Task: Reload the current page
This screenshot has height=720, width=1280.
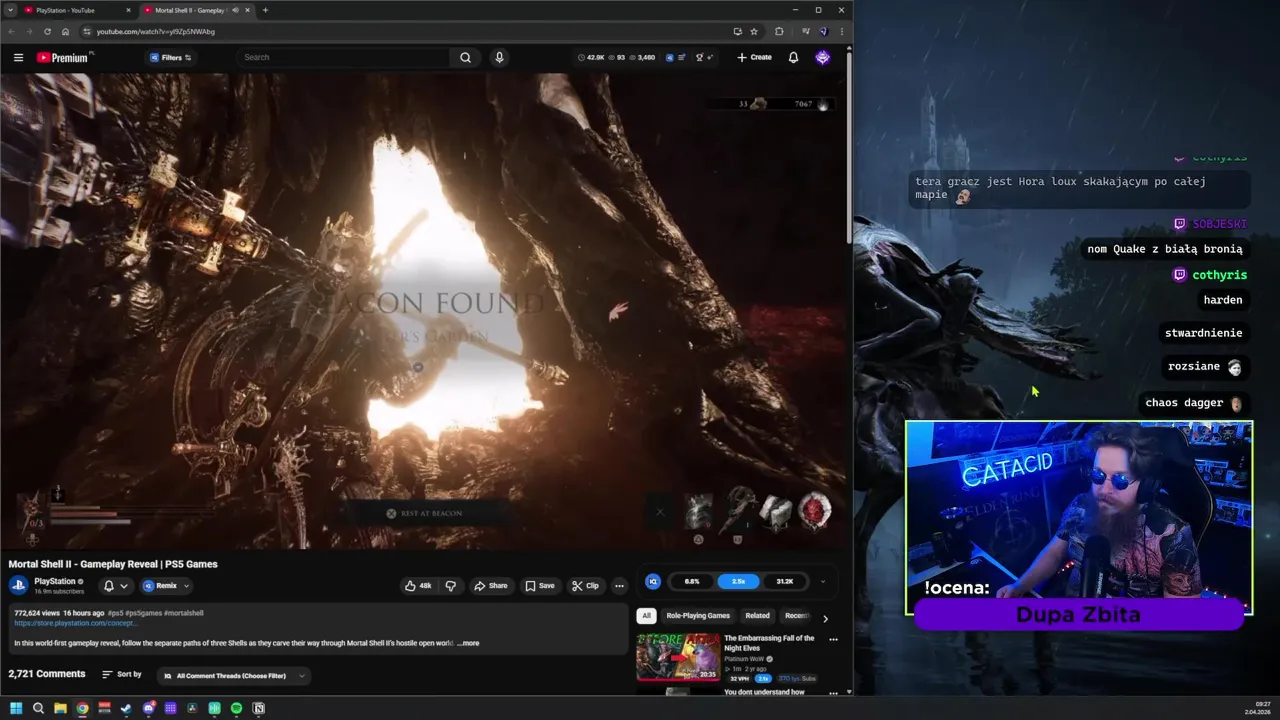Action: pos(46,31)
